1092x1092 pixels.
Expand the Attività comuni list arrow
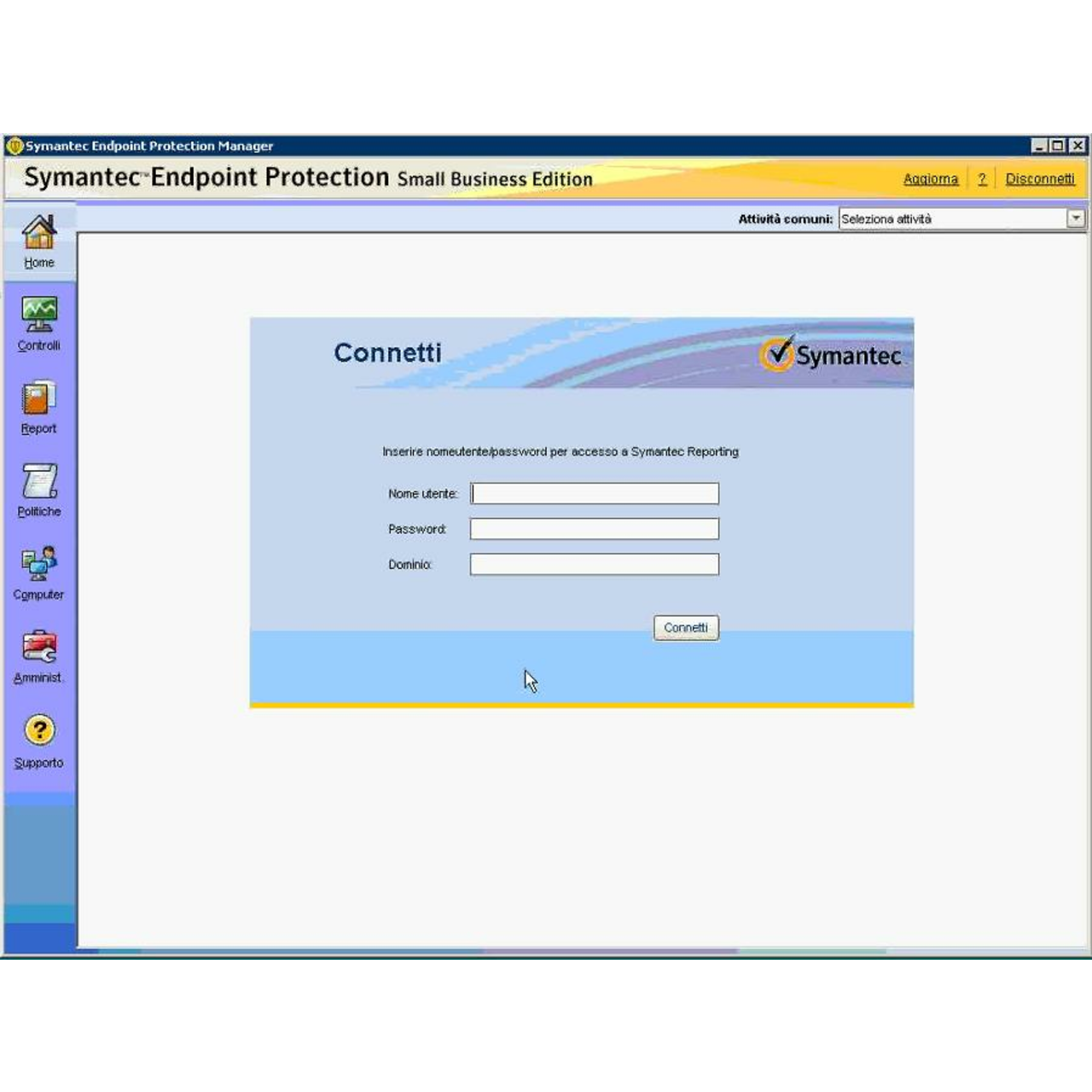1077,218
